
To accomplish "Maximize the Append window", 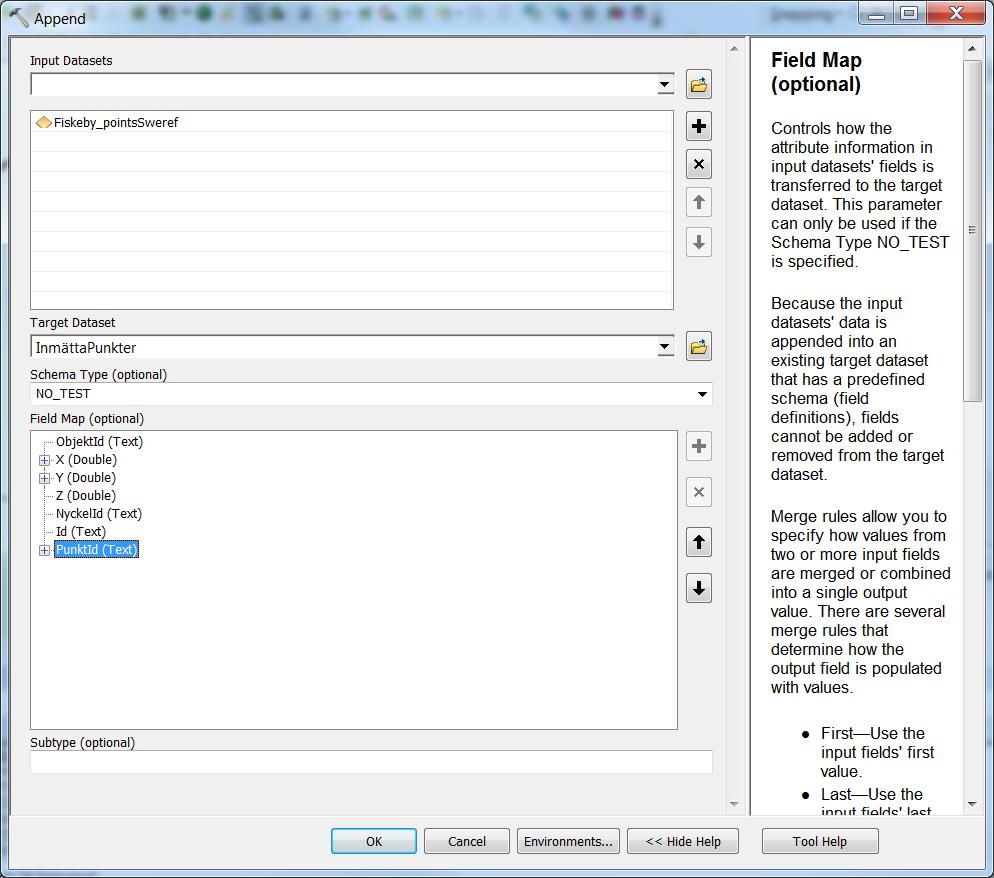I will pos(909,13).
